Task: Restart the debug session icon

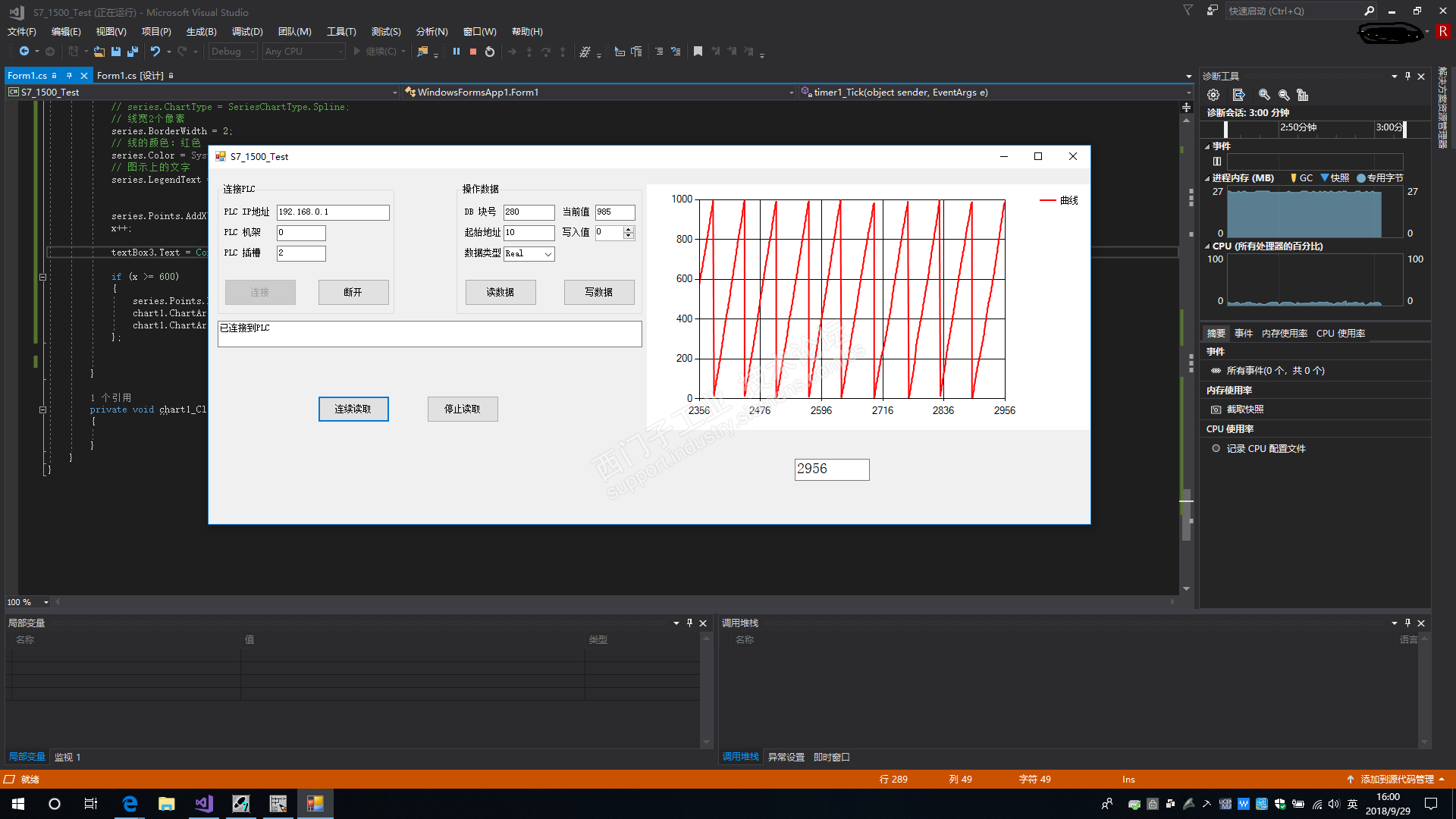Action: pyautogui.click(x=490, y=52)
